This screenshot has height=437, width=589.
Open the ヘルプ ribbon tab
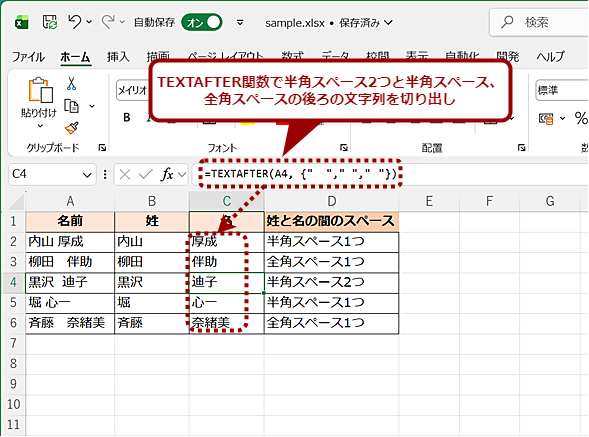tap(550, 57)
